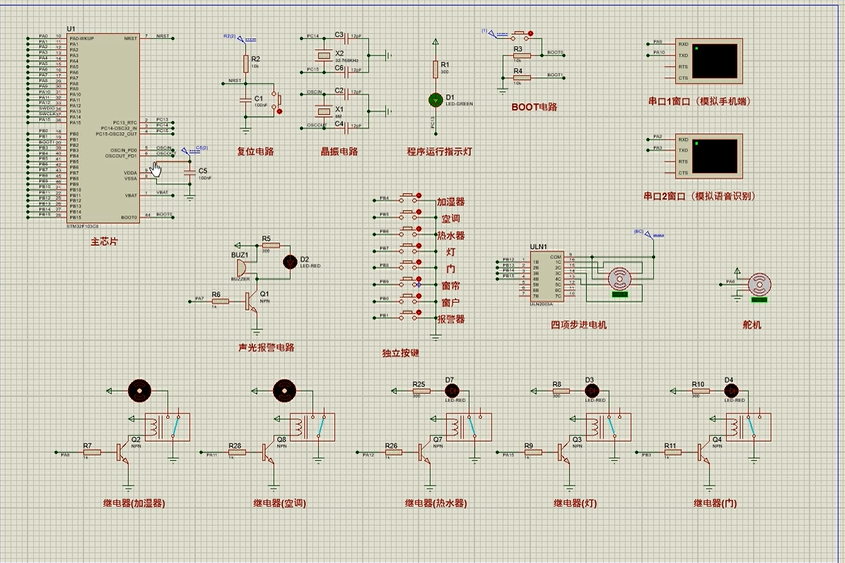Click the 门 key push button
Viewport: 845px width, 563px height.
coord(410,265)
